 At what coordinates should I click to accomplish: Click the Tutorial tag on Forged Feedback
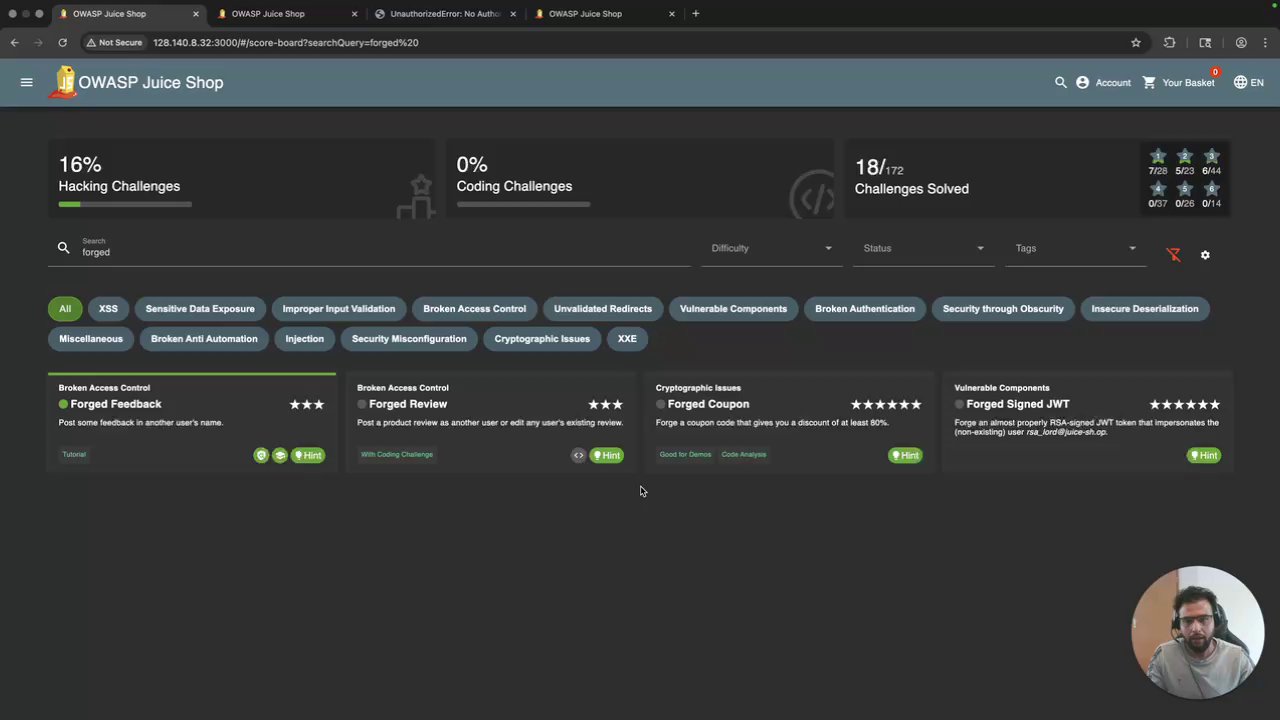click(74, 454)
